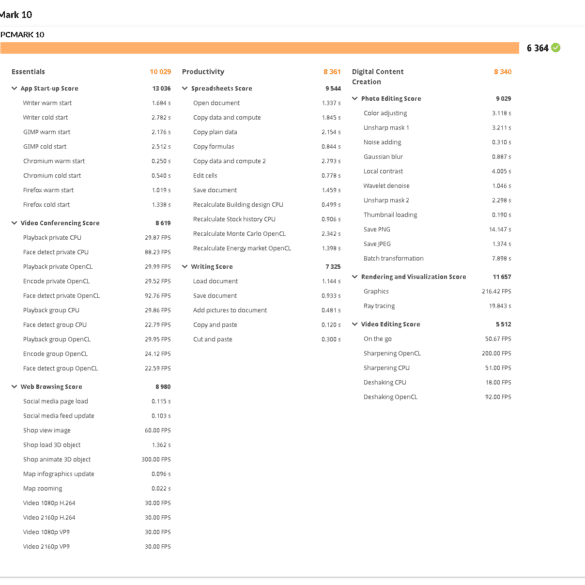Select the overall score 6 364

click(537, 48)
